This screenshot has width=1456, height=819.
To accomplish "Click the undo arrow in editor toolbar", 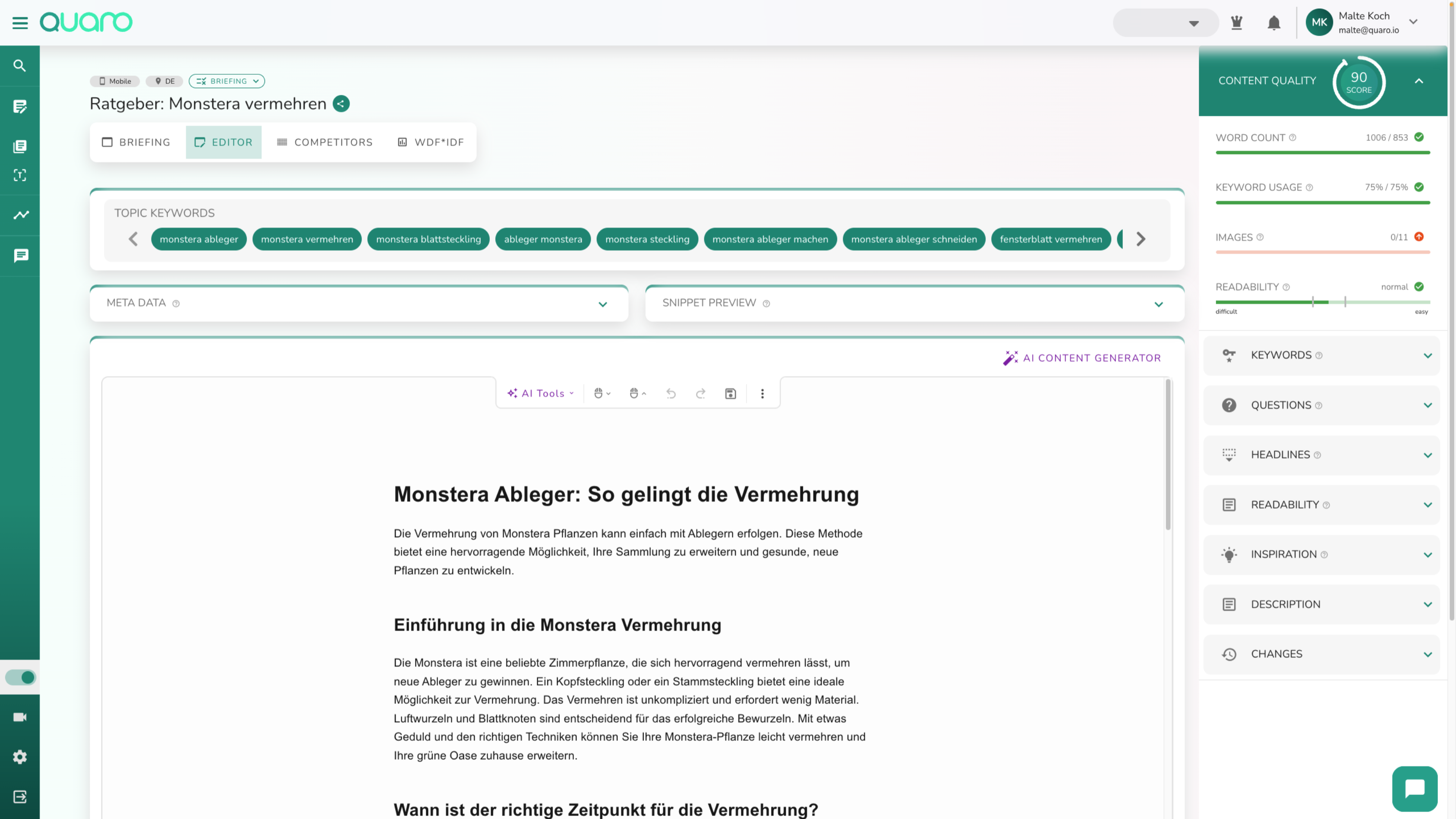I will coord(671,394).
